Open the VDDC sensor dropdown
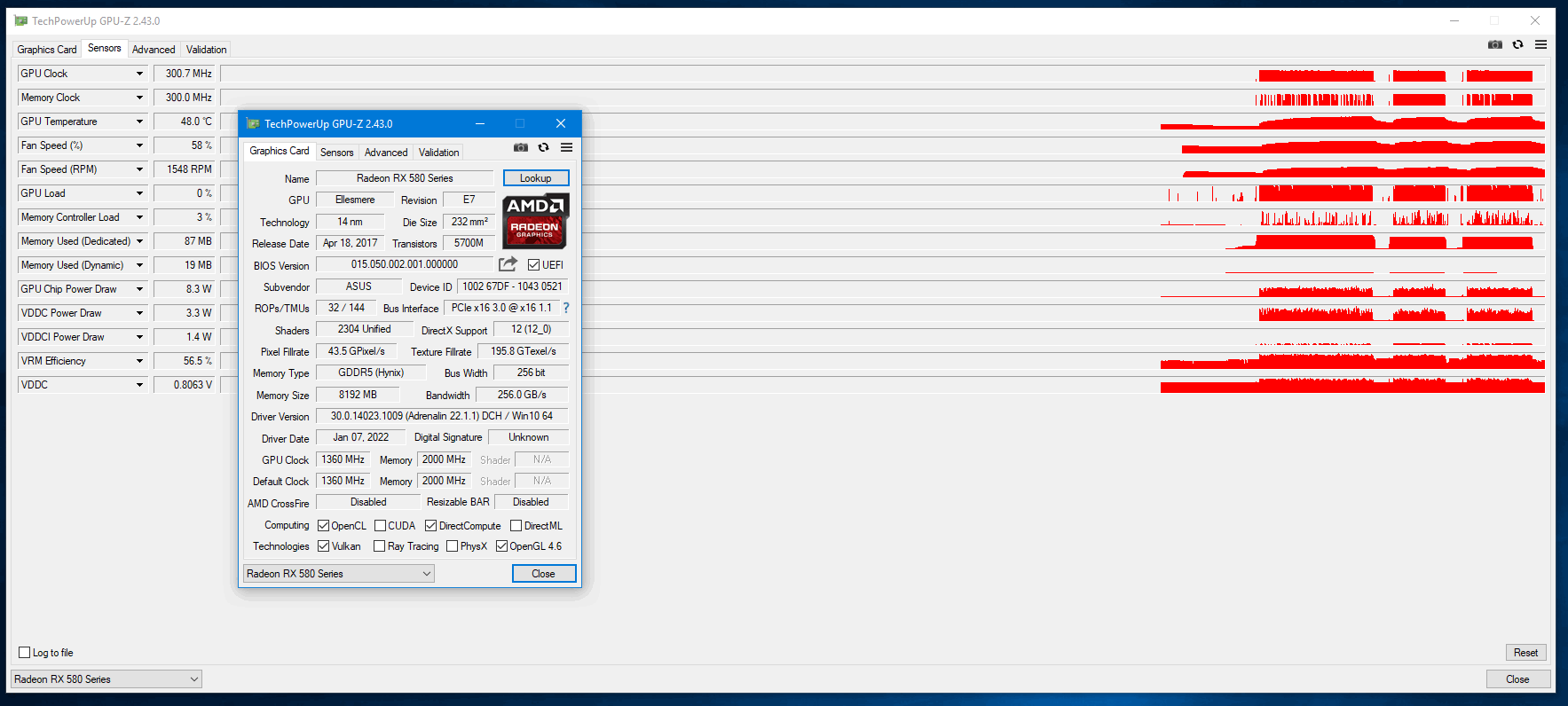 [x=139, y=385]
